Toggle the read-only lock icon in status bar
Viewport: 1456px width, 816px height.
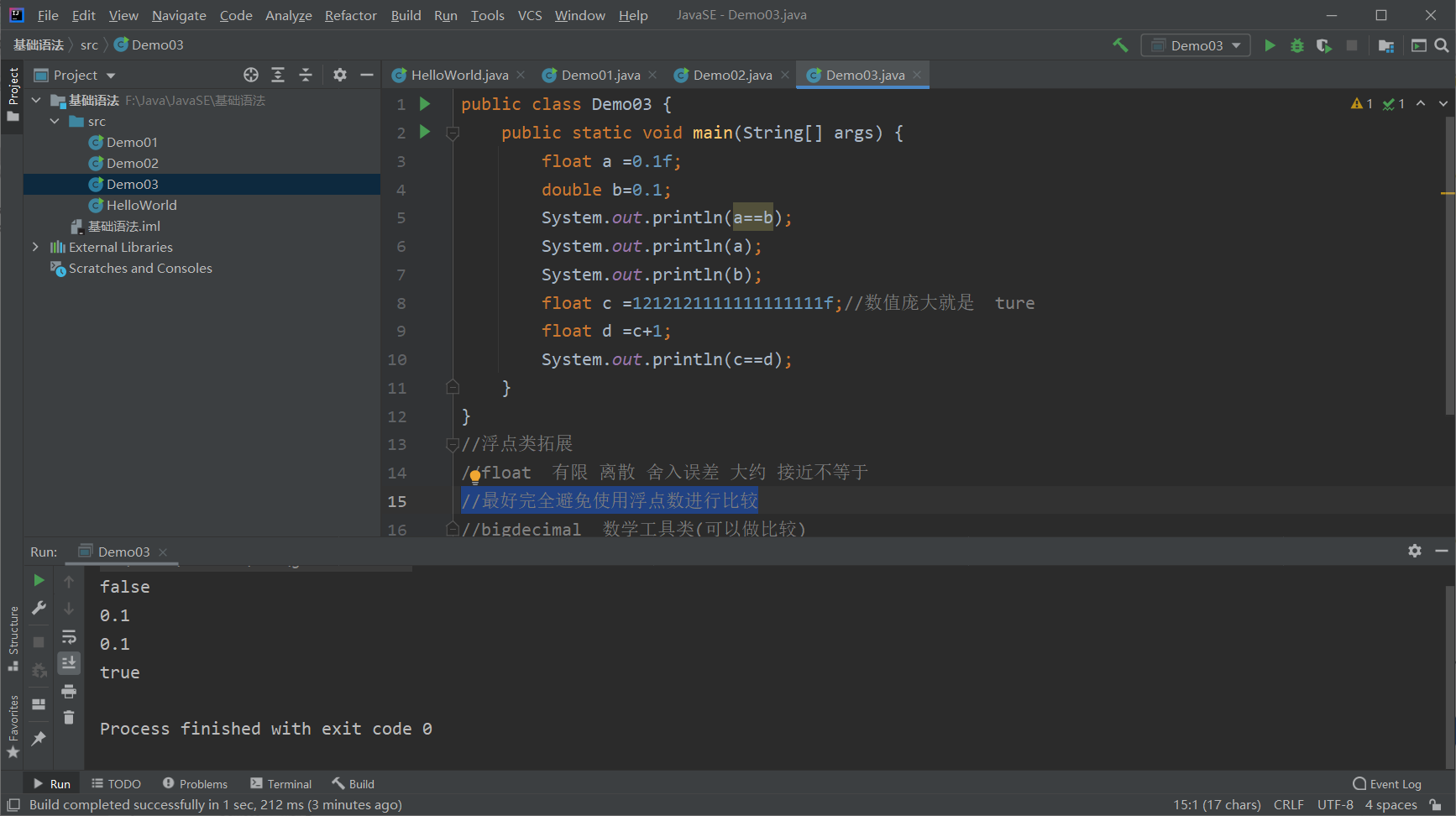pyautogui.click(x=1436, y=805)
